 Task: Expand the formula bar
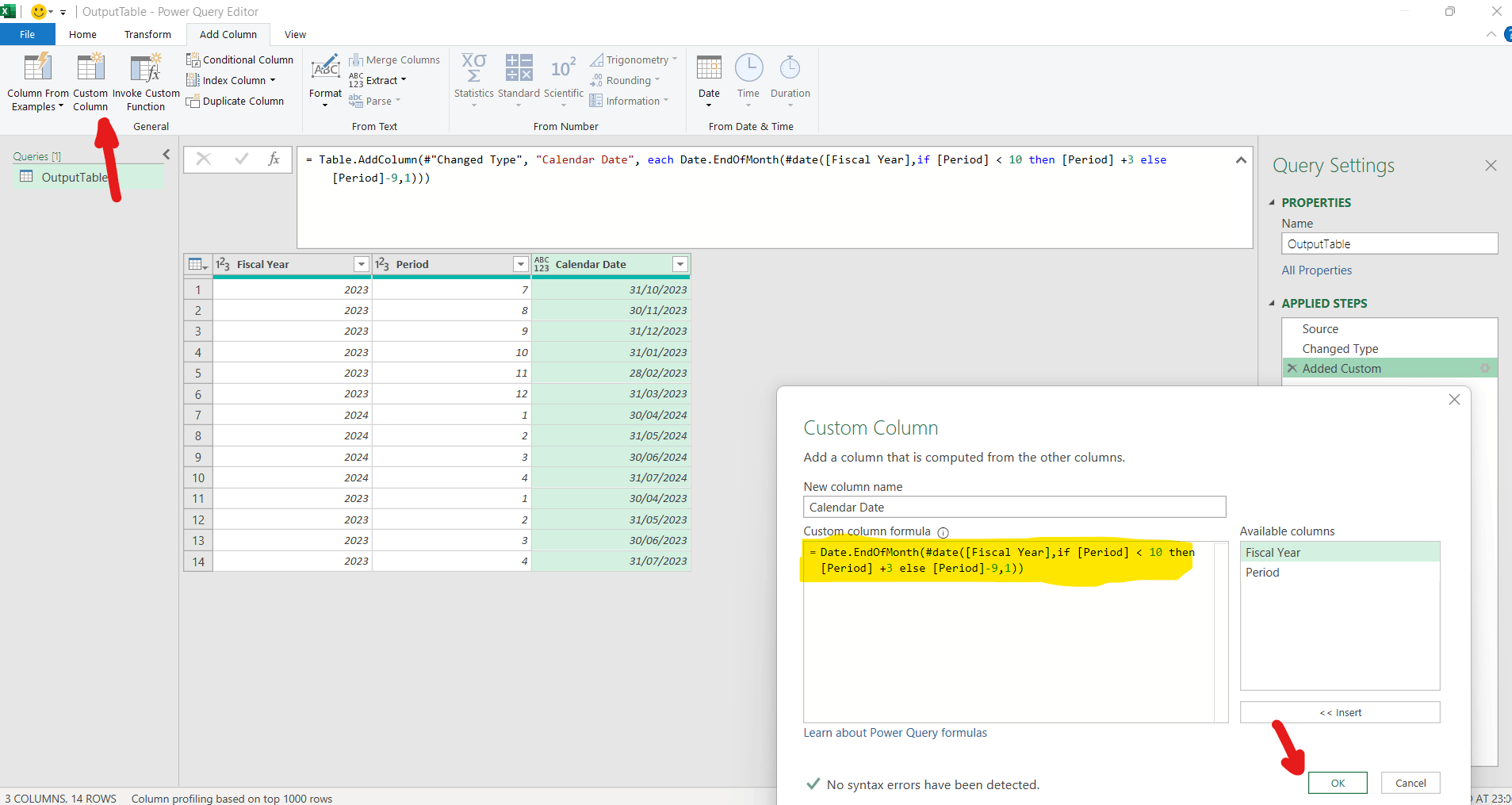click(x=1240, y=160)
